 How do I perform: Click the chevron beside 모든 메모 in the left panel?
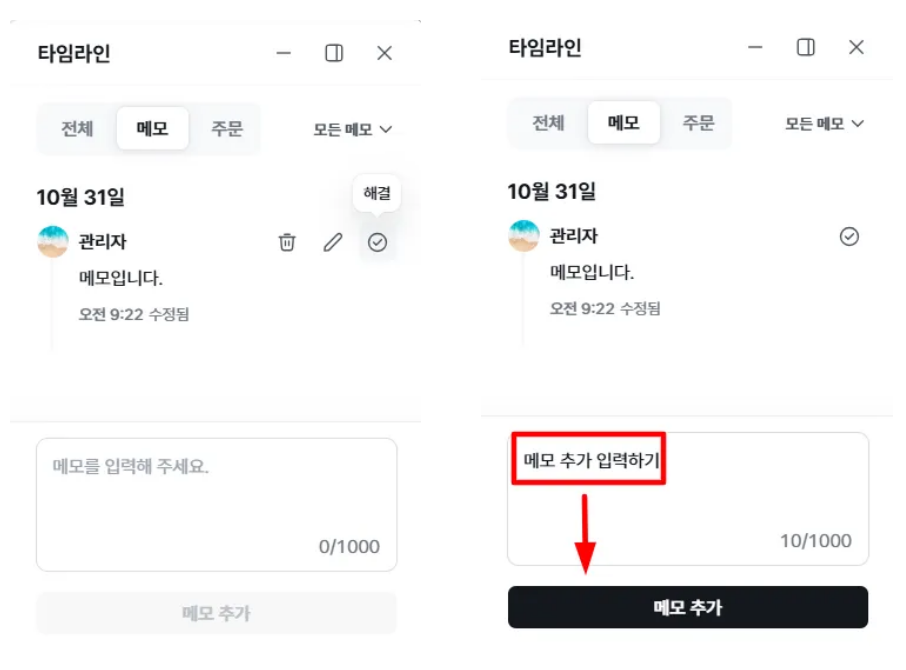pyautogui.click(x=386, y=130)
